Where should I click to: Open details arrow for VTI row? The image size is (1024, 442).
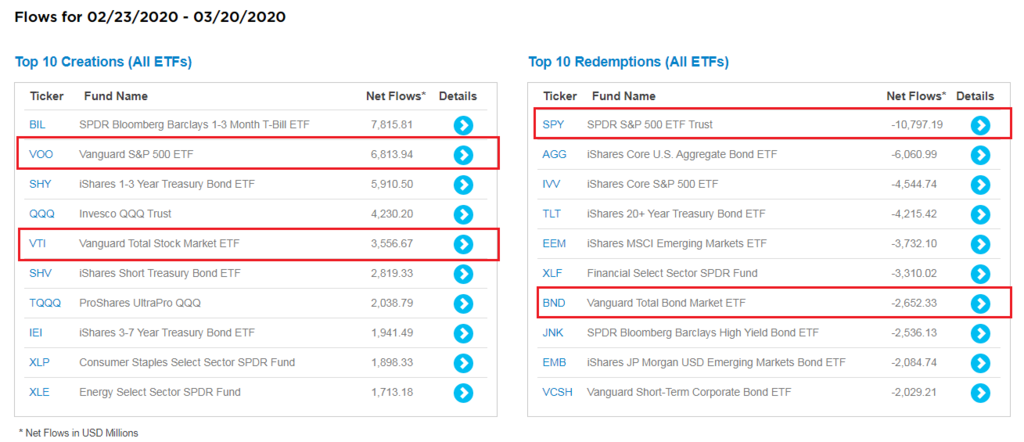[x=463, y=244]
